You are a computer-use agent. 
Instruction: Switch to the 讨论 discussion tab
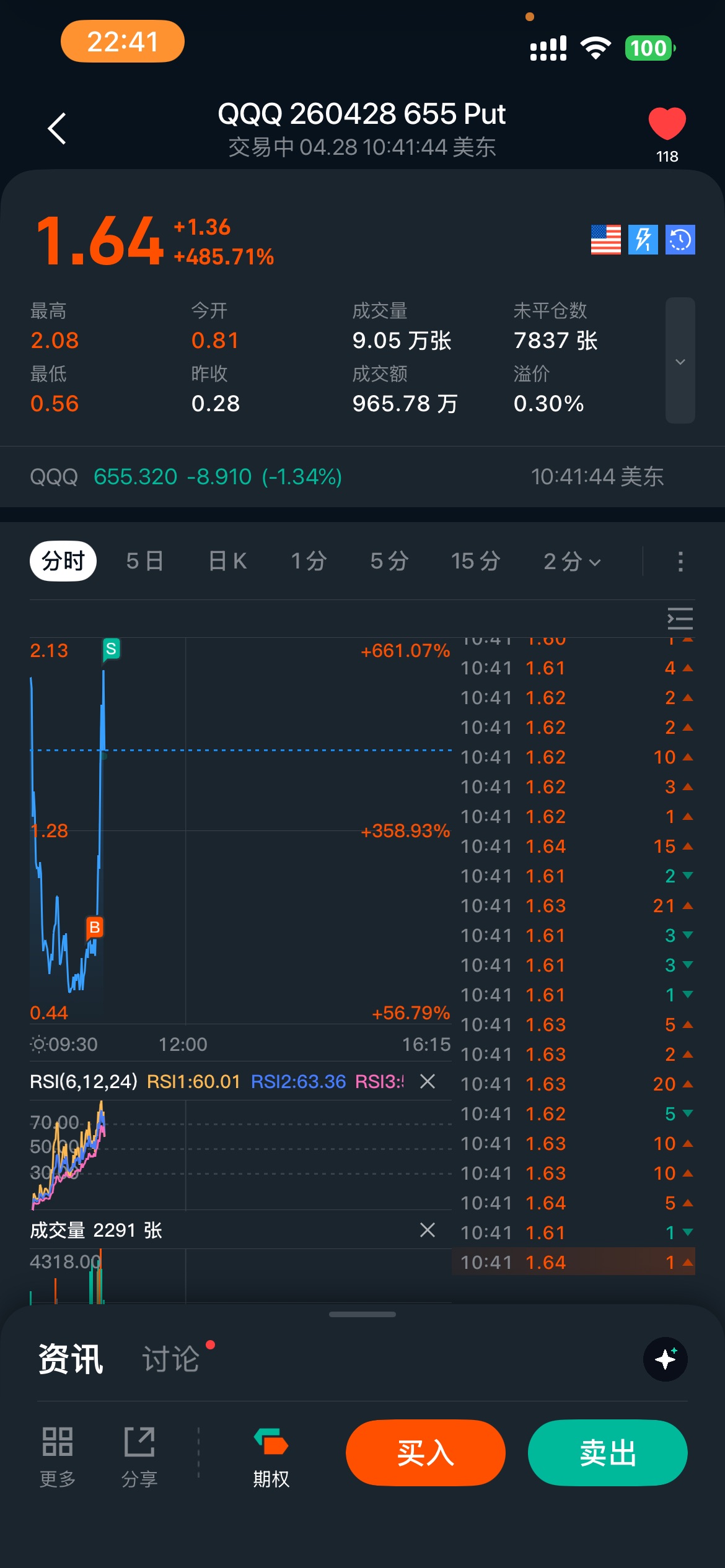click(x=171, y=1359)
